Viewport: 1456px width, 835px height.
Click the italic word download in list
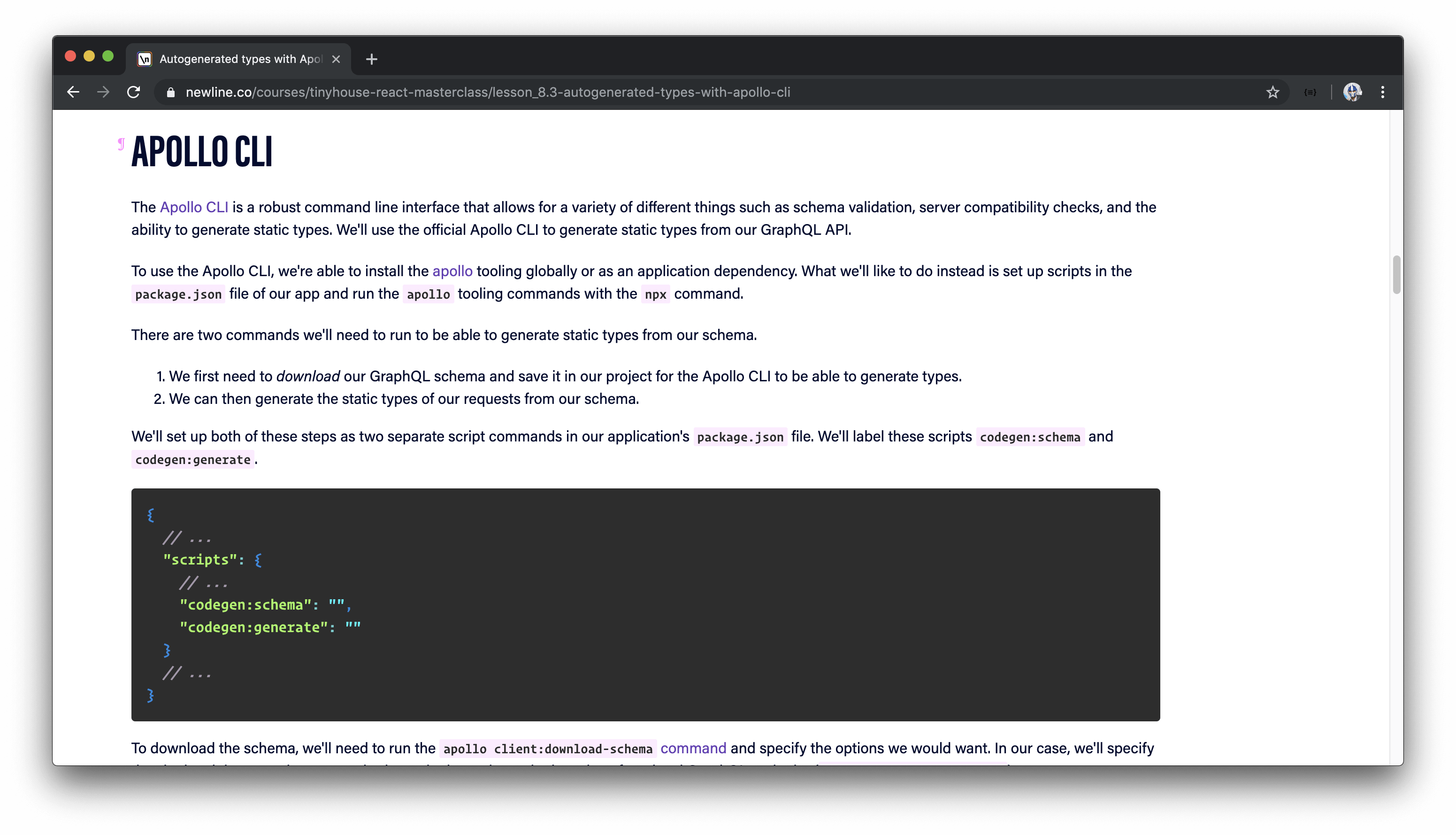coord(308,376)
